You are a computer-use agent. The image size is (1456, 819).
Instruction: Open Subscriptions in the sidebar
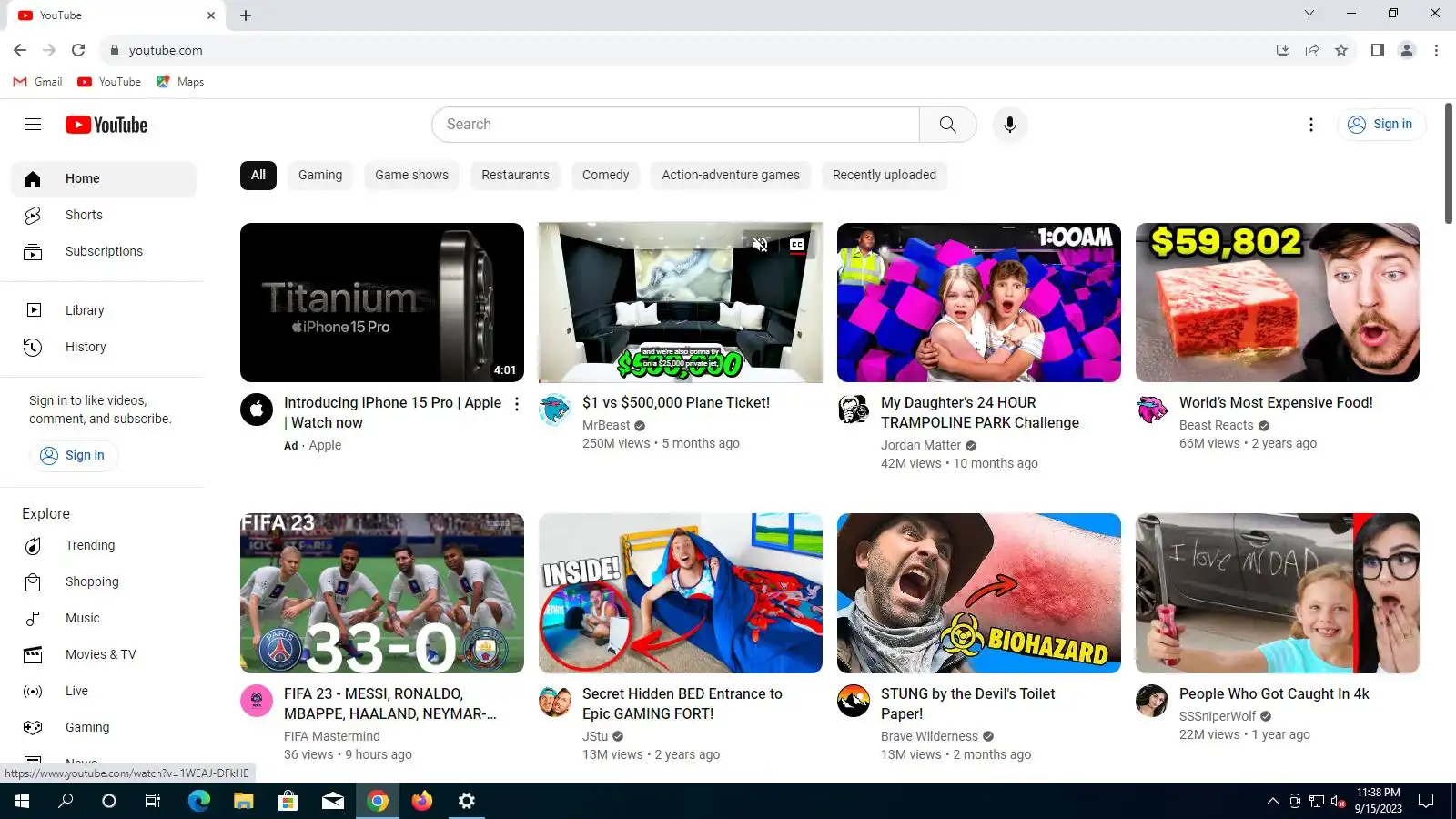coord(104,251)
